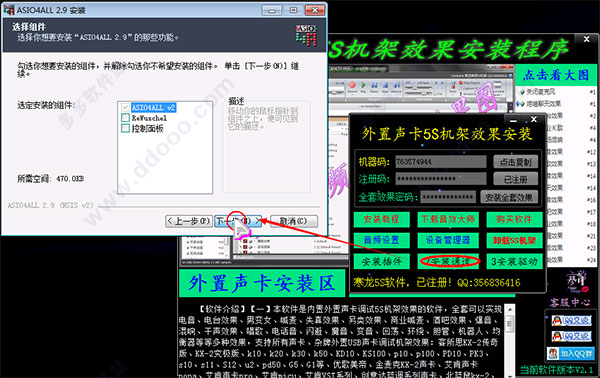This screenshot has height=378, width=600.
Task: Click 卸载5S机架 uninstall button
Action: tap(514, 240)
